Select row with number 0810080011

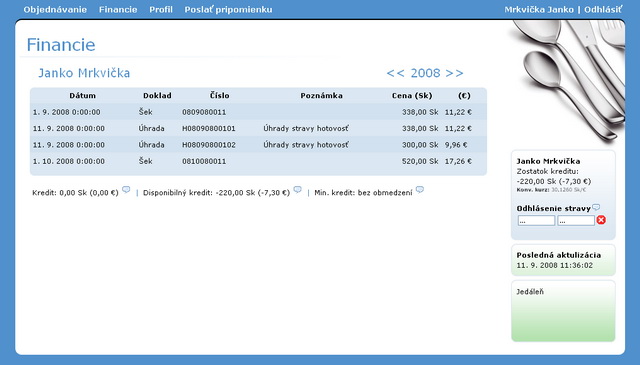(x=258, y=161)
